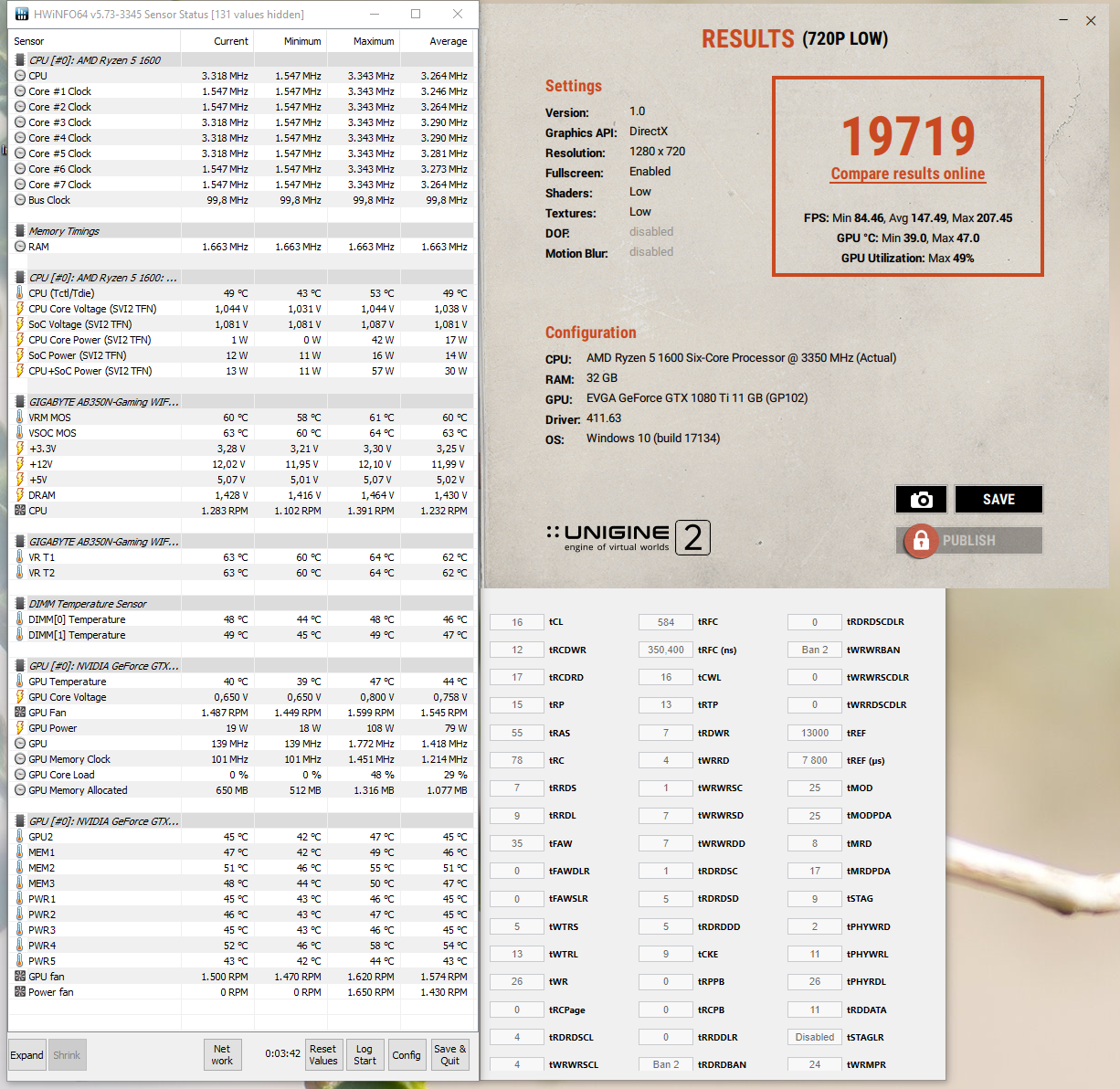This screenshot has height=1089, width=1120.
Task: Click the Reset Values button
Action: (x=323, y=1055)
